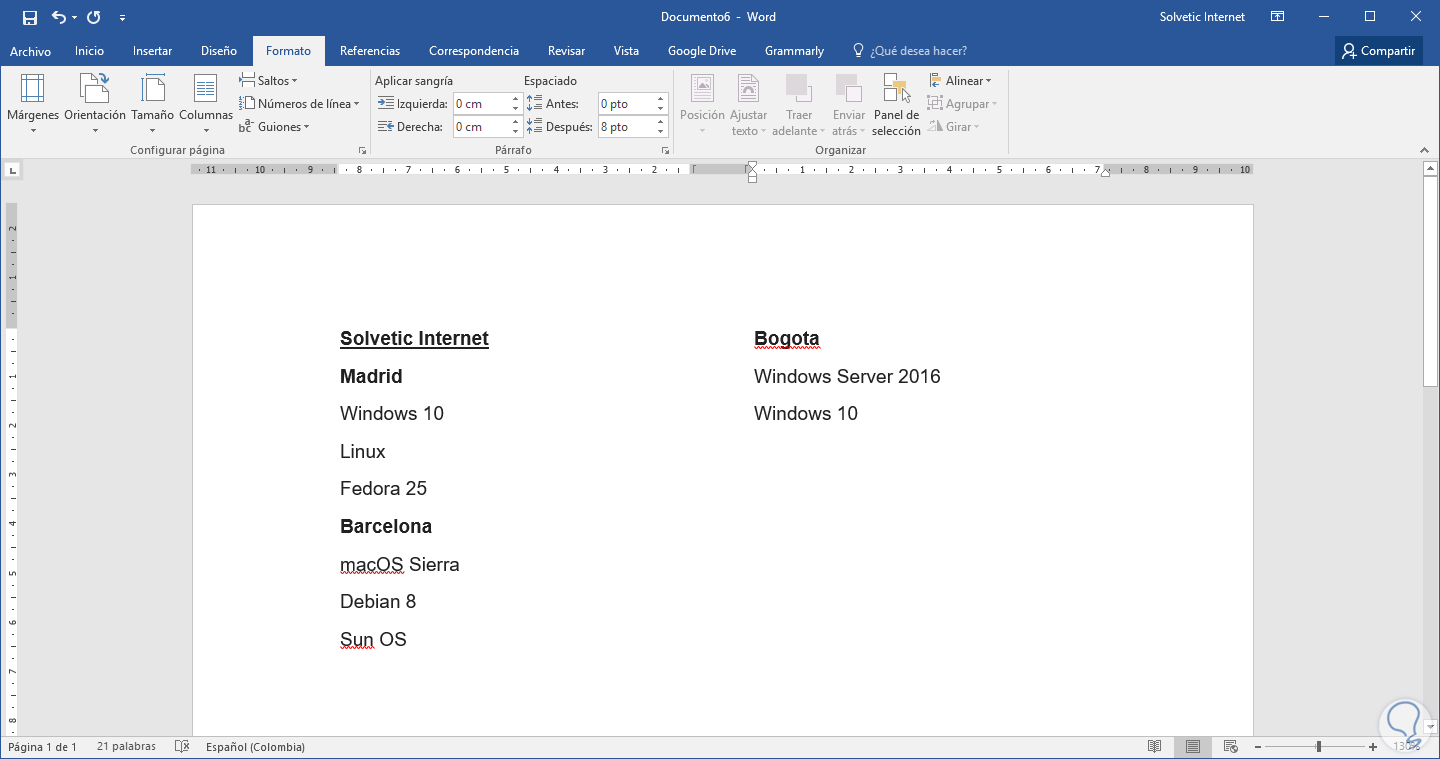Check spelling with the proofing status icon
Screen dimensions: 1440x759
[182, 747]
